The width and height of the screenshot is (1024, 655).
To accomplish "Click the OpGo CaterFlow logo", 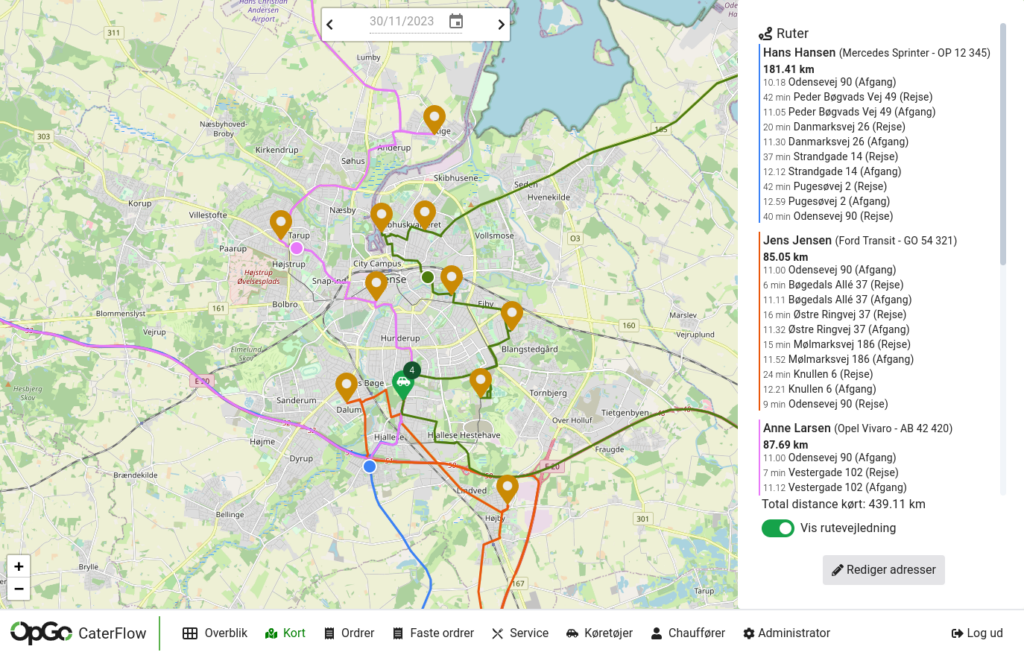I will (x=79, y=633).
